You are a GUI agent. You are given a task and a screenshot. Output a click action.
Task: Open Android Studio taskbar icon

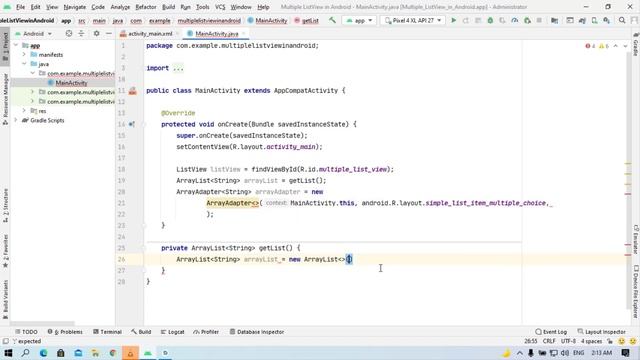(148, 353)
